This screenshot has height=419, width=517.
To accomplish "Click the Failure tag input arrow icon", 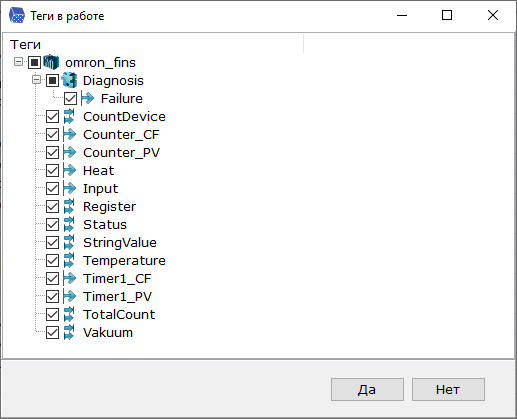I will 87,98.
